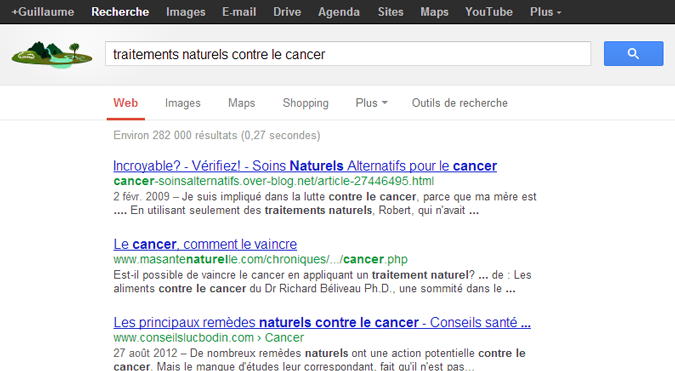
Task: Switch to the Images results tab
Action: (183, 103)
